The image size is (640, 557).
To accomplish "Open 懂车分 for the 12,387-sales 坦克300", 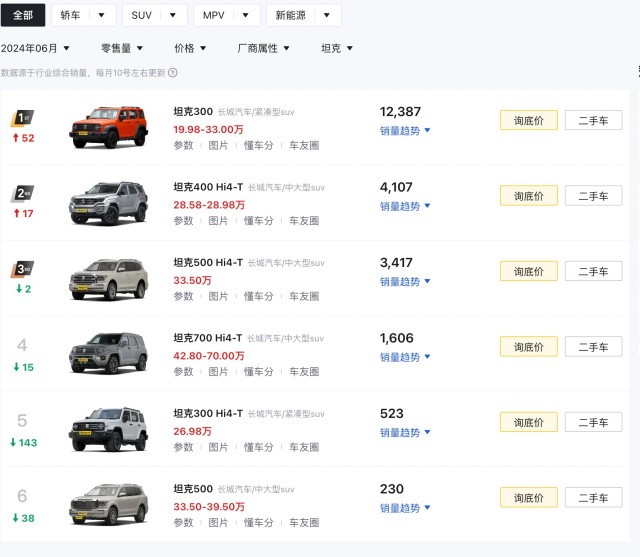I will coord(258,146).
